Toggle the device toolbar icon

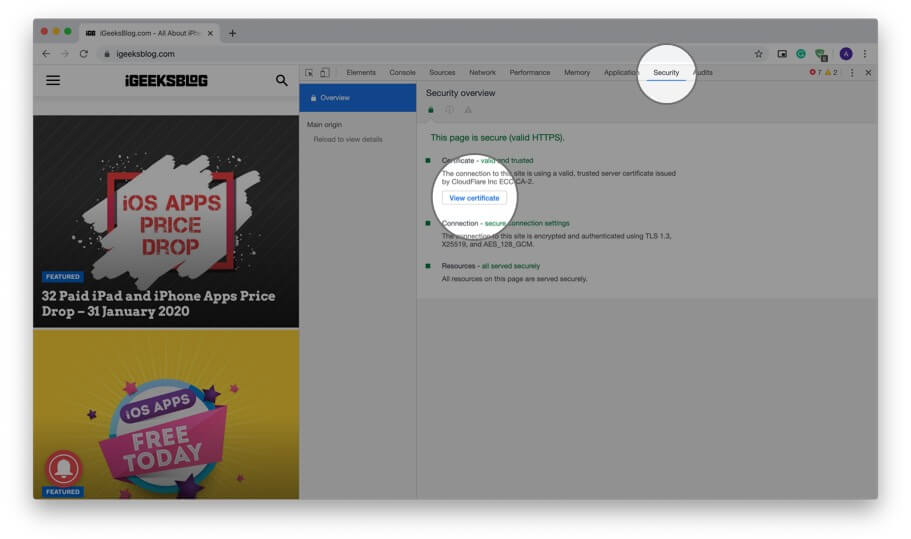pyautogui.click(x=325, y=73)
